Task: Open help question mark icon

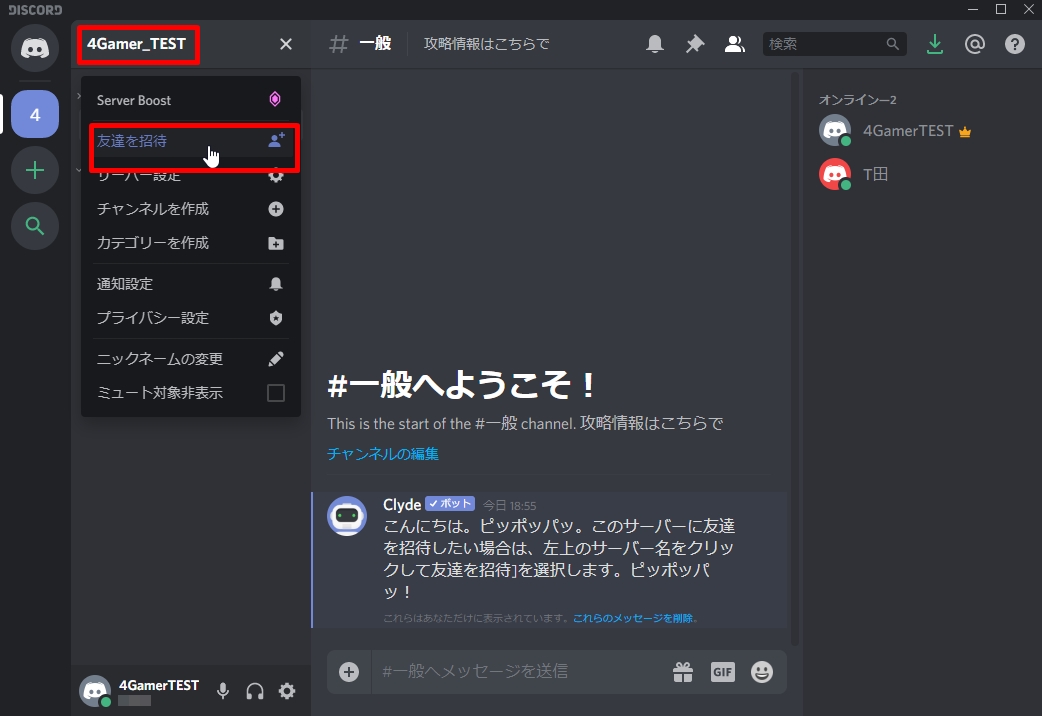Action: 1014,44
